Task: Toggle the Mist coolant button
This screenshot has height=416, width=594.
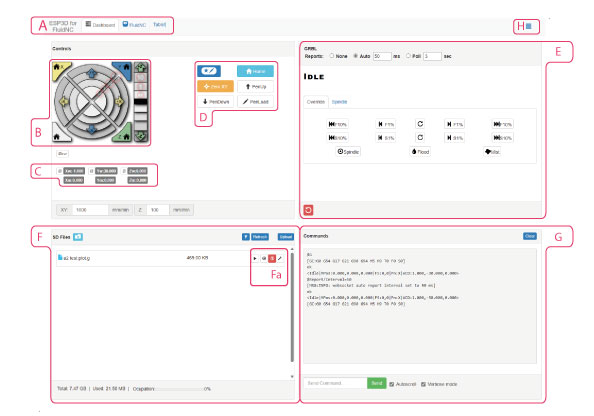Action: tap(492, 152)
